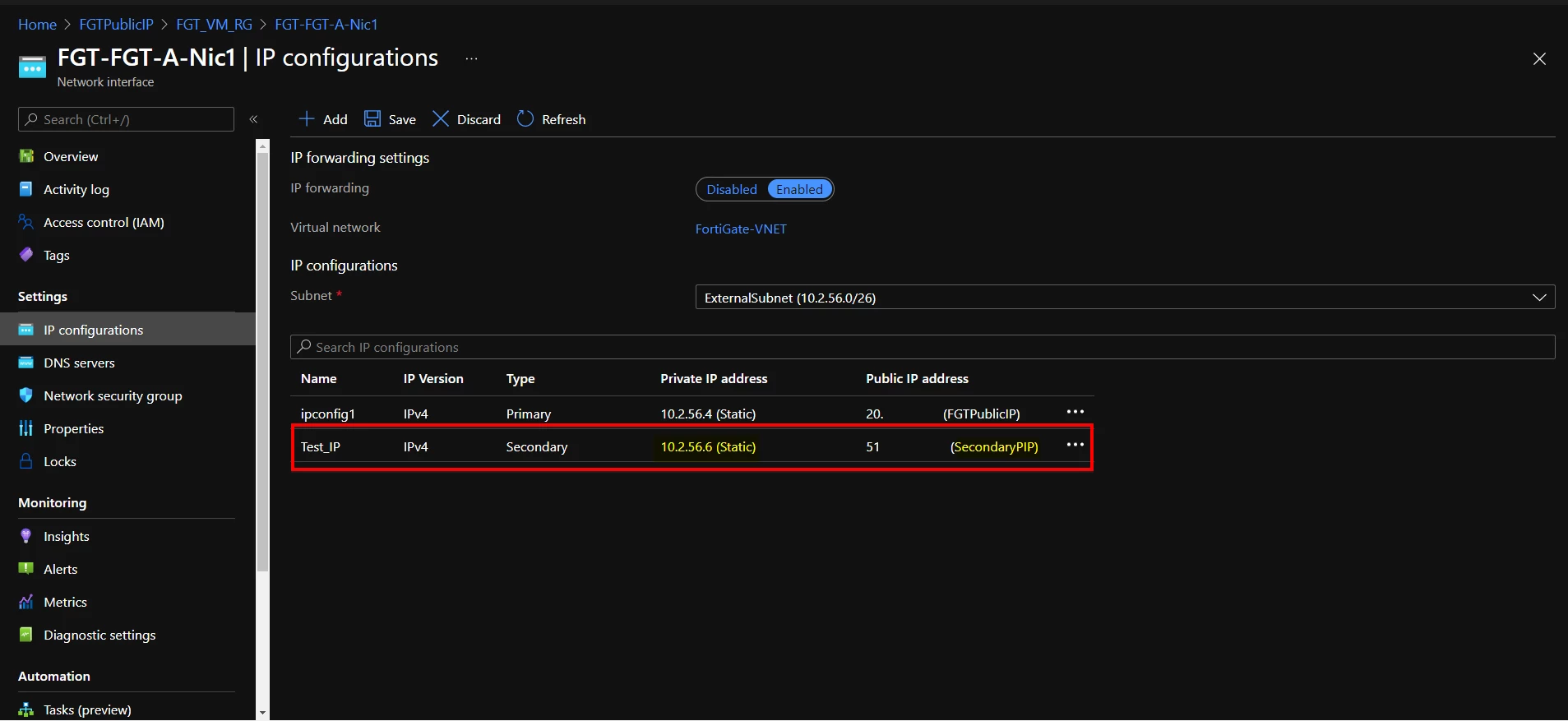Click the Refresh button label

tap(564, 119)
